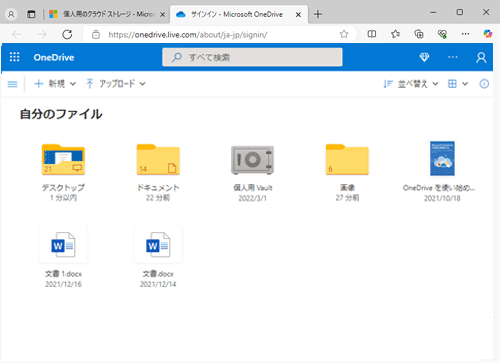Click the 1 分以内 modified time

tap(63, 198)
